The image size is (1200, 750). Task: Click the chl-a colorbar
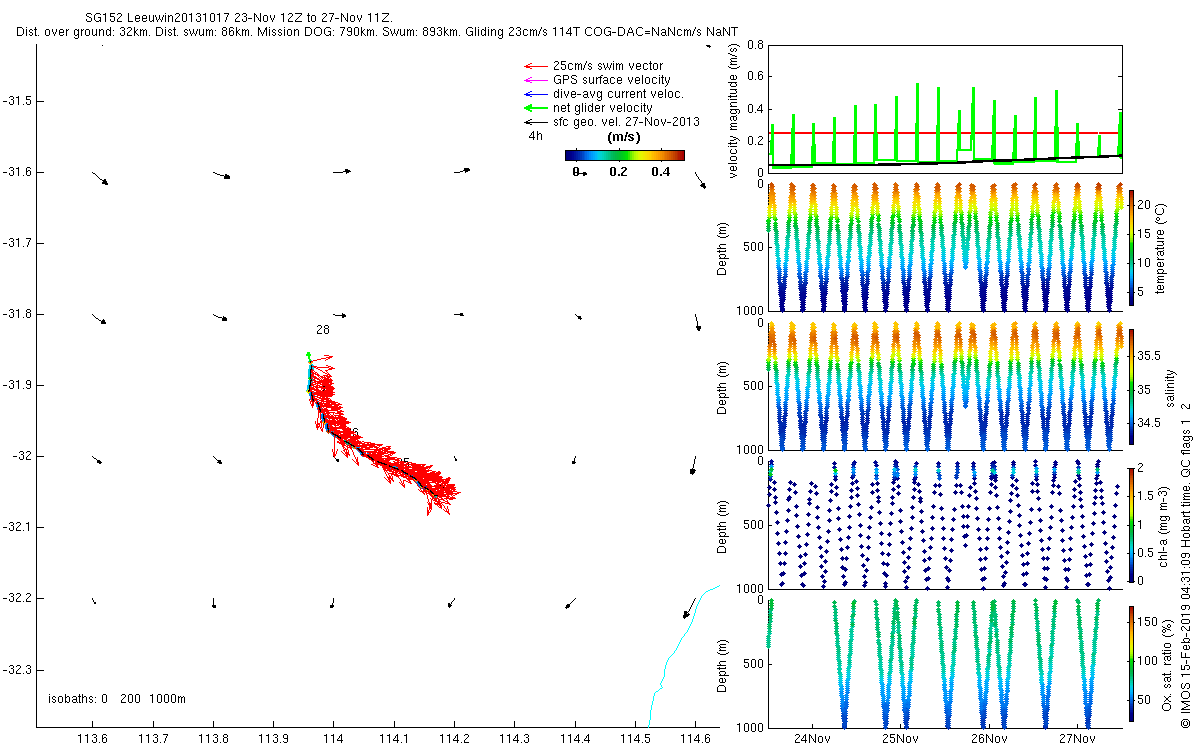click(1131, 524)
